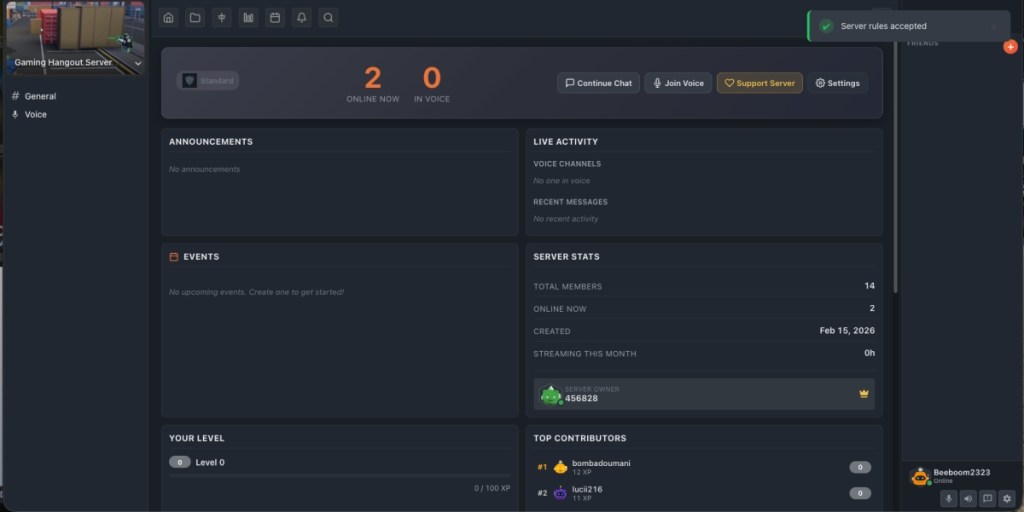The width and height of the screenshot is (1024, 512).
Task: Click the No recent activity text
Action: pyautogui.click(x=566, y=219)
